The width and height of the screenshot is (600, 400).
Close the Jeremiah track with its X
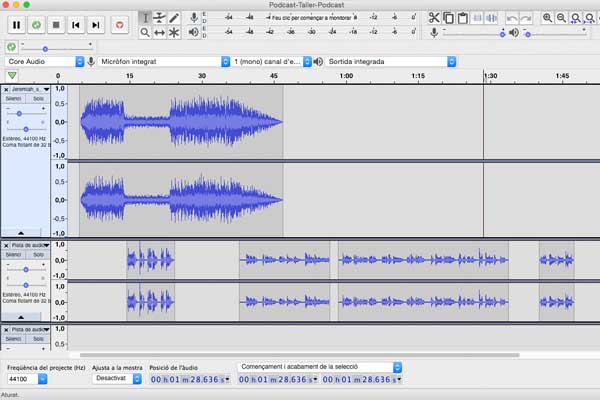[x=6, y=90]
